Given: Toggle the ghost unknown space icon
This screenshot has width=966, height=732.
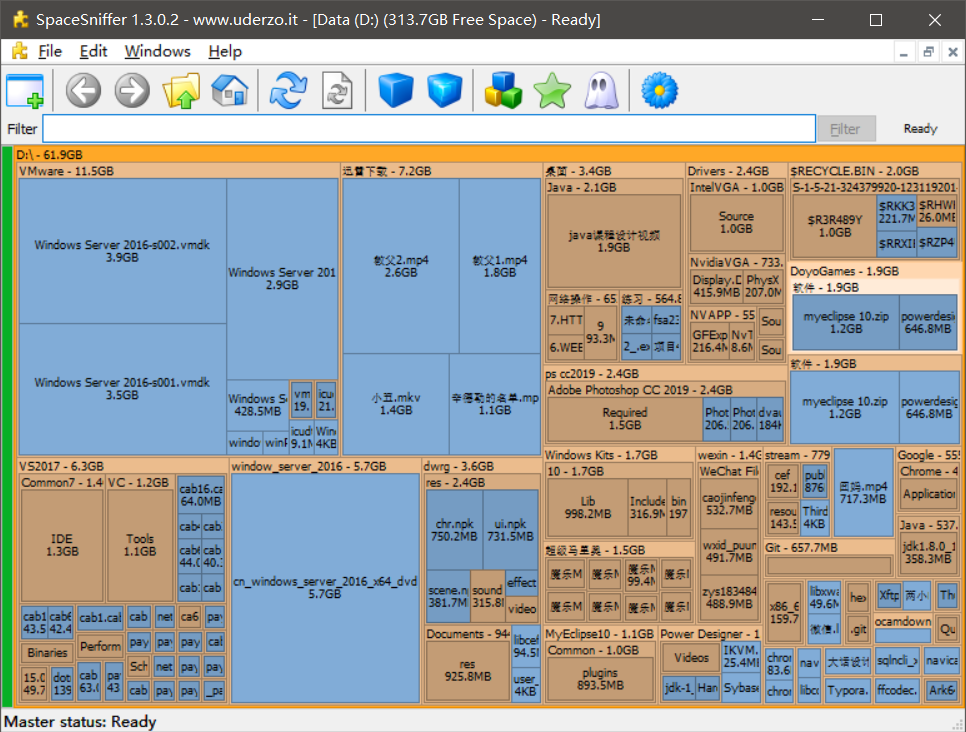Looking at the screenshot, I should (599, 90).
